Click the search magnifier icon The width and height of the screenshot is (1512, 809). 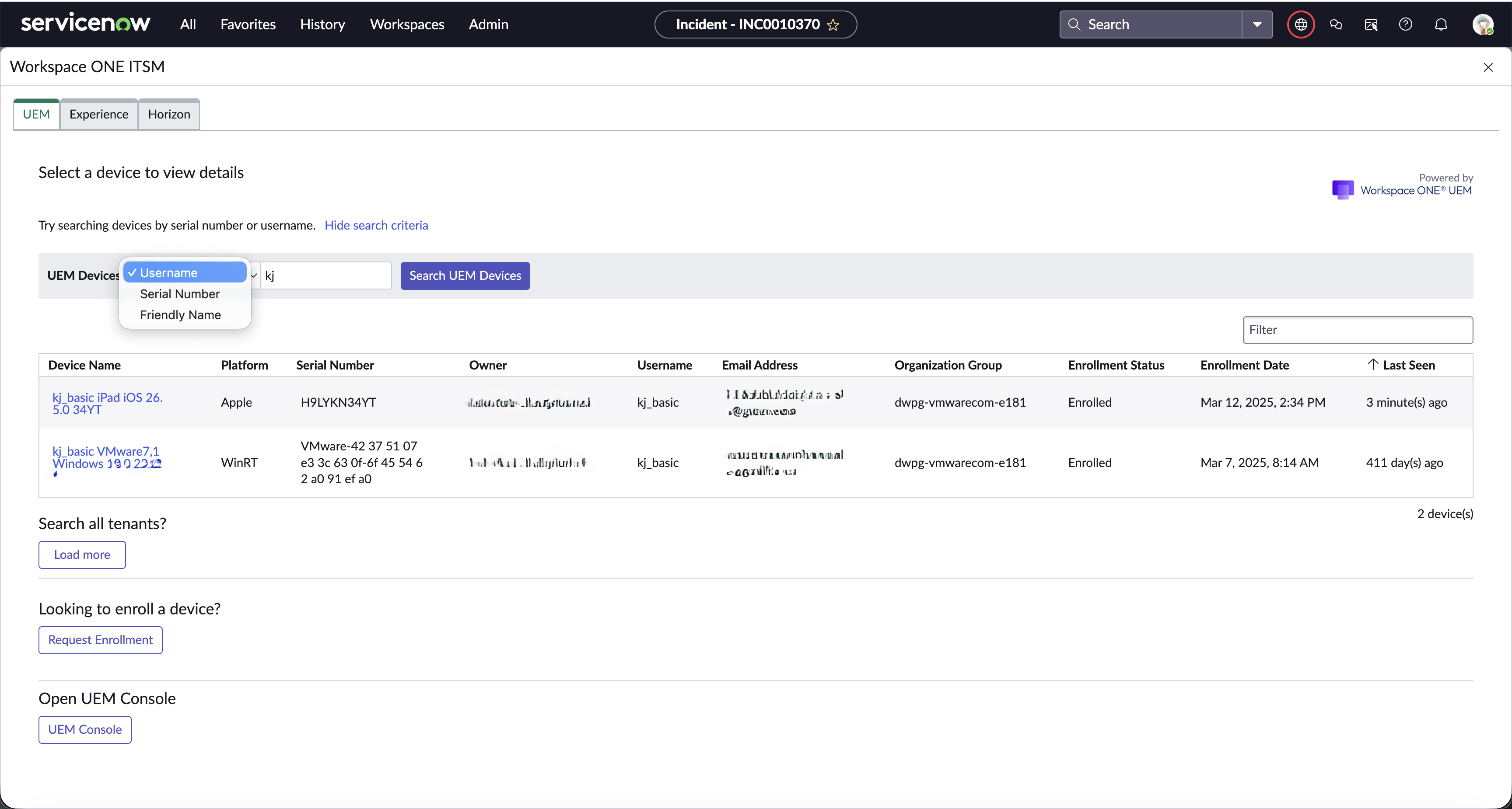click(x=1074, y=24)
